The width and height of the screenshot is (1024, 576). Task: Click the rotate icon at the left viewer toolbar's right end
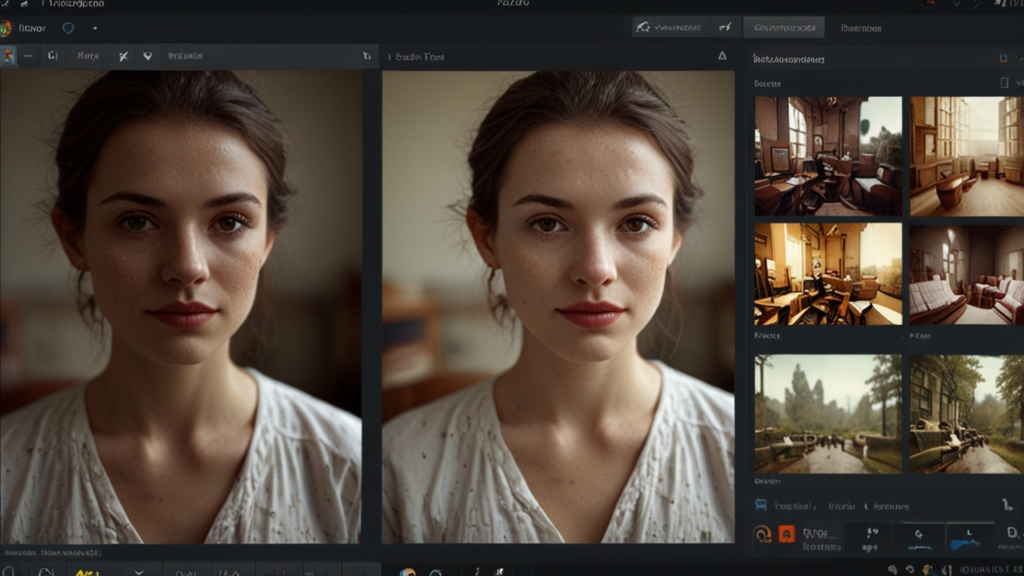[366, 56]
